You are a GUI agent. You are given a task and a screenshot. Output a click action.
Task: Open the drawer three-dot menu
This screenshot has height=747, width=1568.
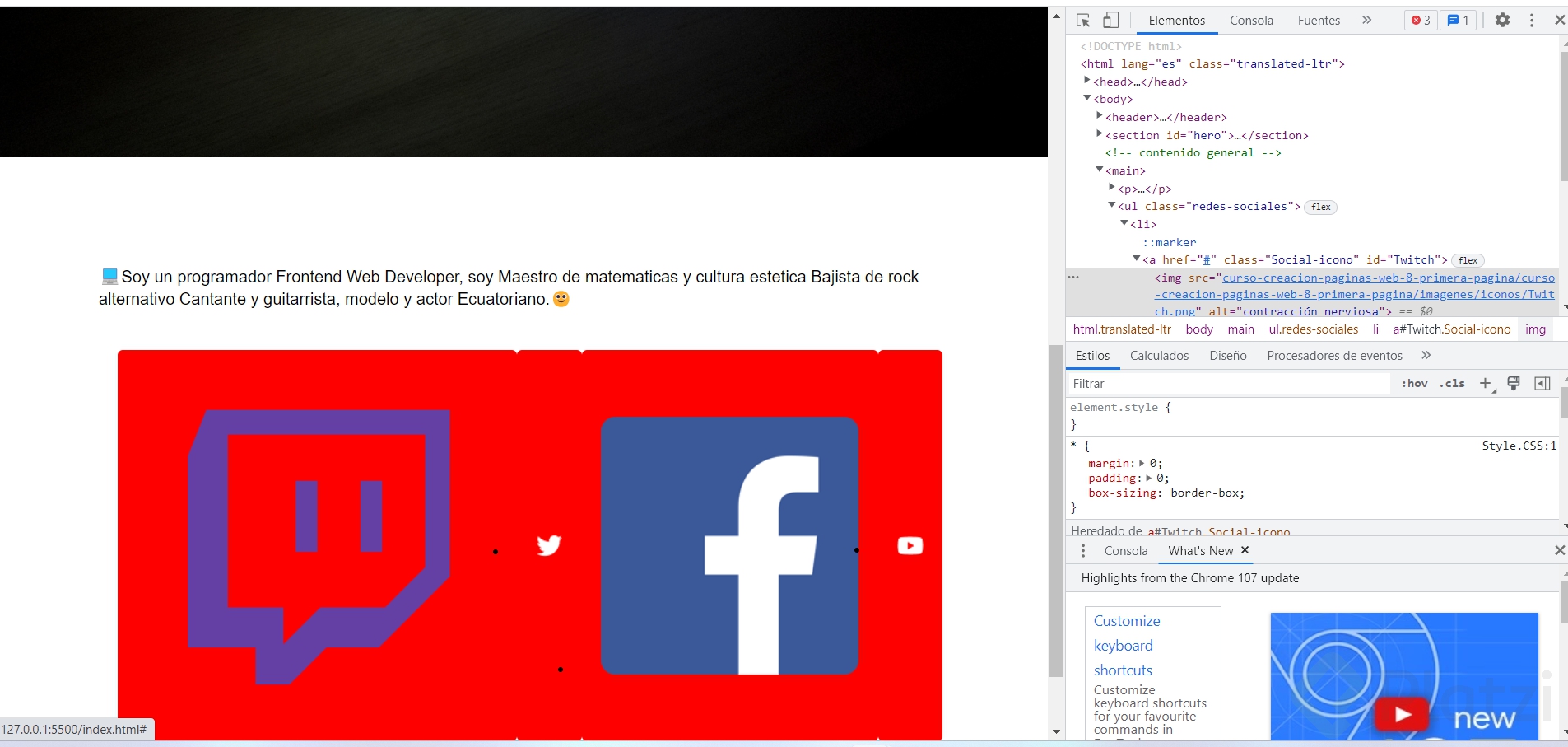pos(1083,551)
